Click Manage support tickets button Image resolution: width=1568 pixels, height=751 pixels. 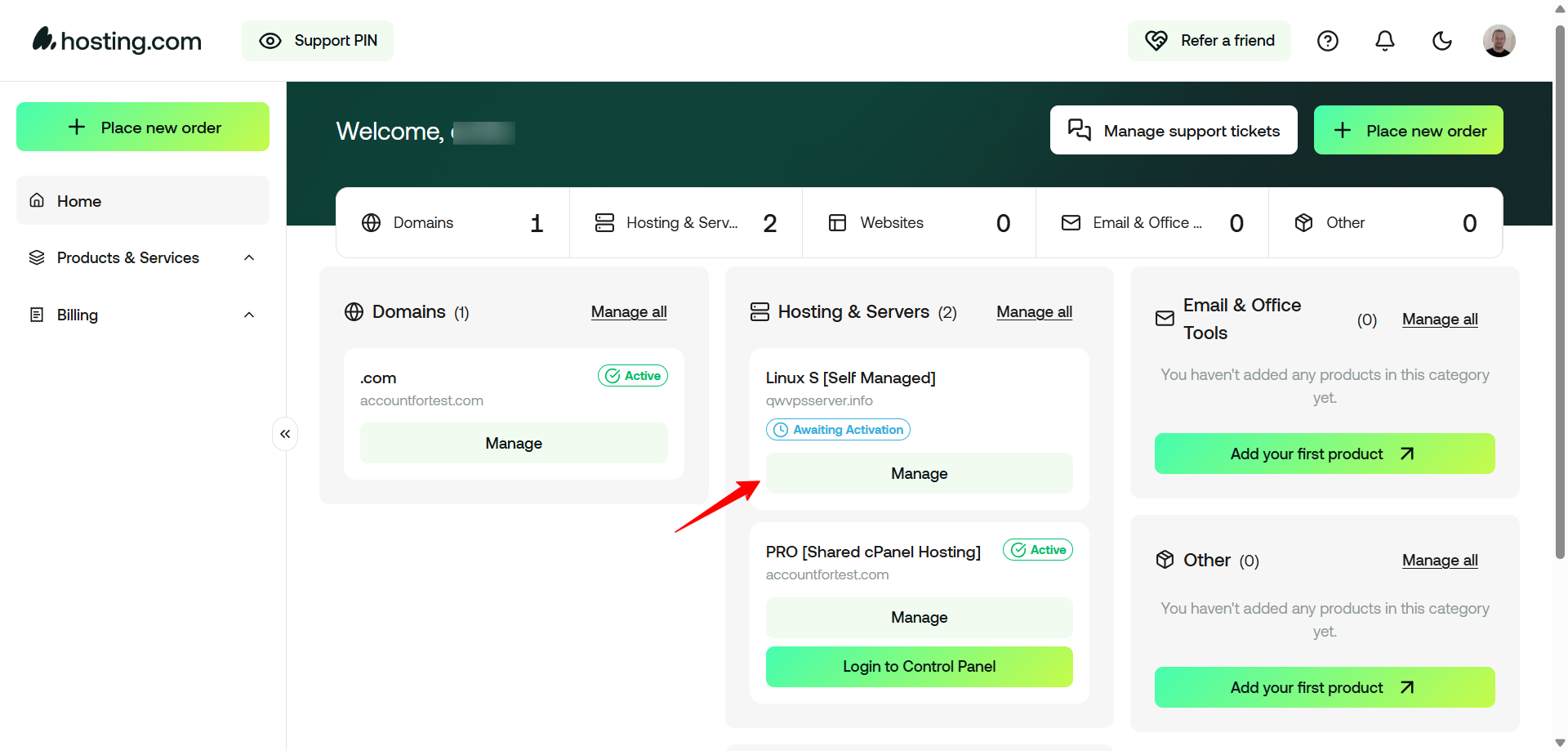pyautogui.click(x=1174, y=130)
